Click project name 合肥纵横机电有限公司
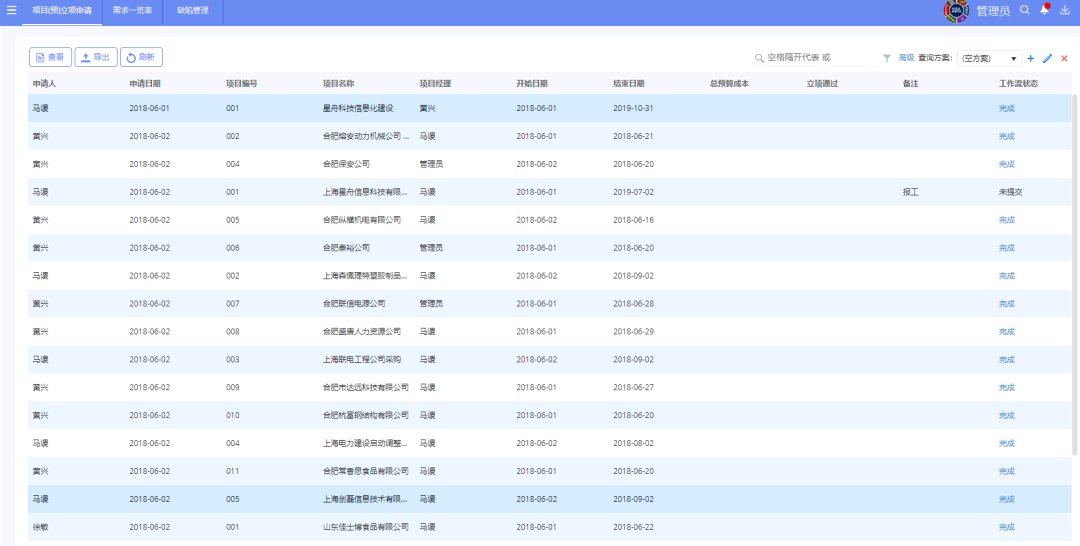1080x546 pixels. (x=362, y=220)
